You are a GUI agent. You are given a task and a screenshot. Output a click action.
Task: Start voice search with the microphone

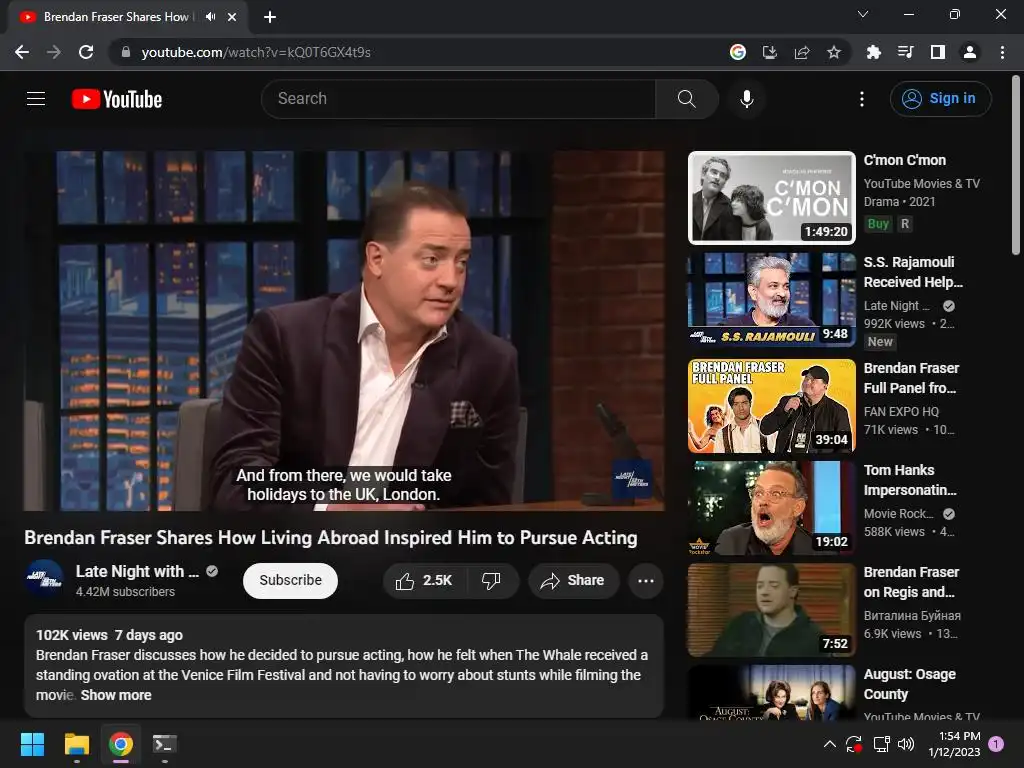point(746,99)
